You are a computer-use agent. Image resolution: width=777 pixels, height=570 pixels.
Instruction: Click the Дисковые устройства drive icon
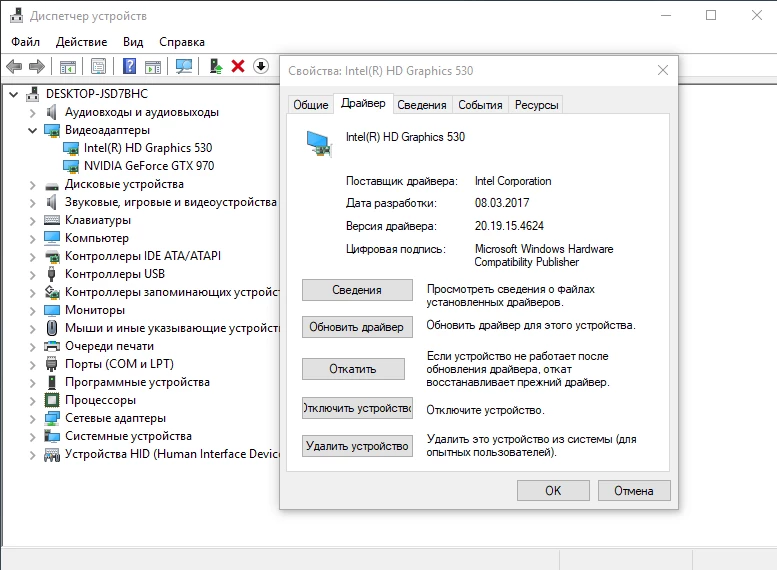[x=52, y=186]
